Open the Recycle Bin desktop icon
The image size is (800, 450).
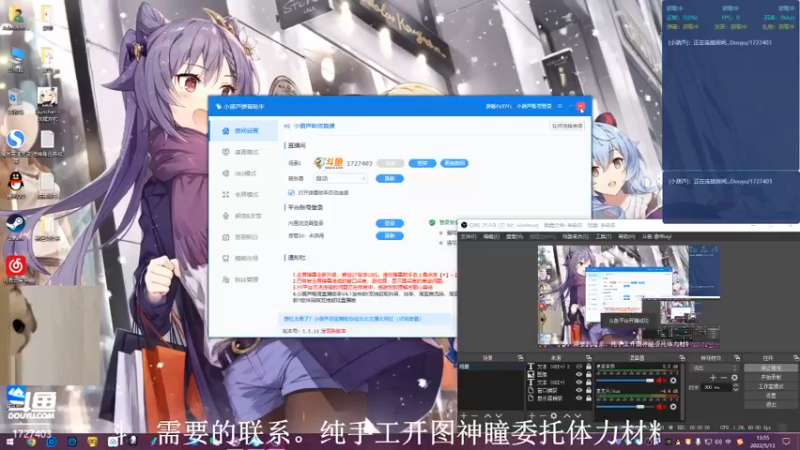15,99
